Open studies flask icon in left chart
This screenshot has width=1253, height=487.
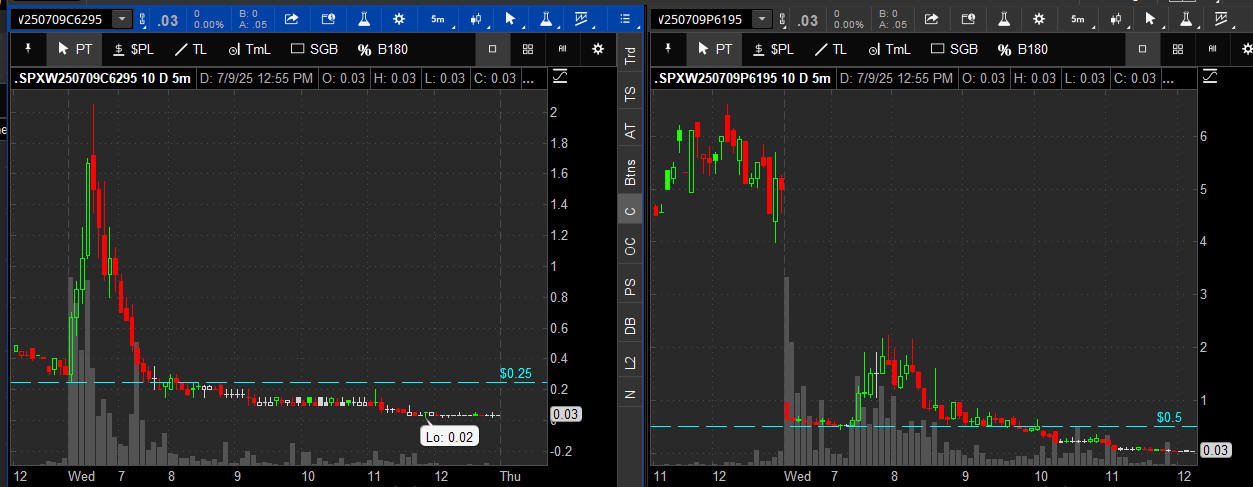363,19
